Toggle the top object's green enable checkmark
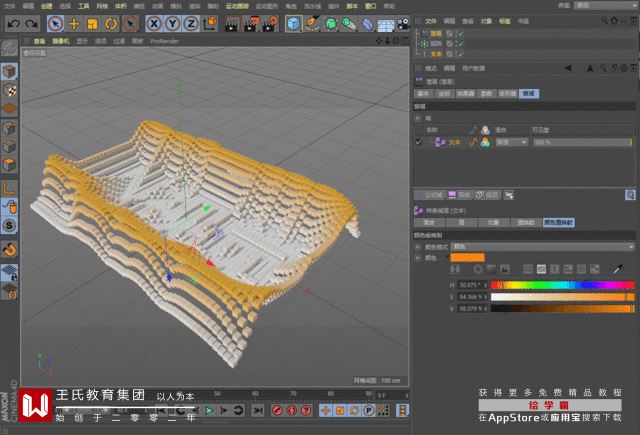Viewport: 640px width, 435px height. [x=460, y=33]
